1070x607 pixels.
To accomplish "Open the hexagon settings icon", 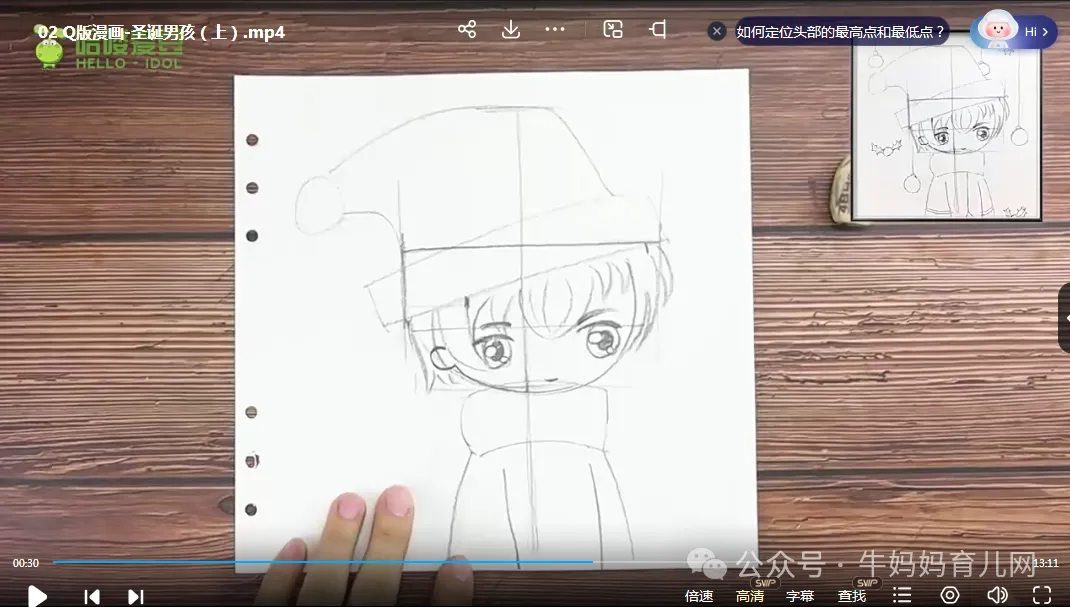I will (x=950, y=595).
